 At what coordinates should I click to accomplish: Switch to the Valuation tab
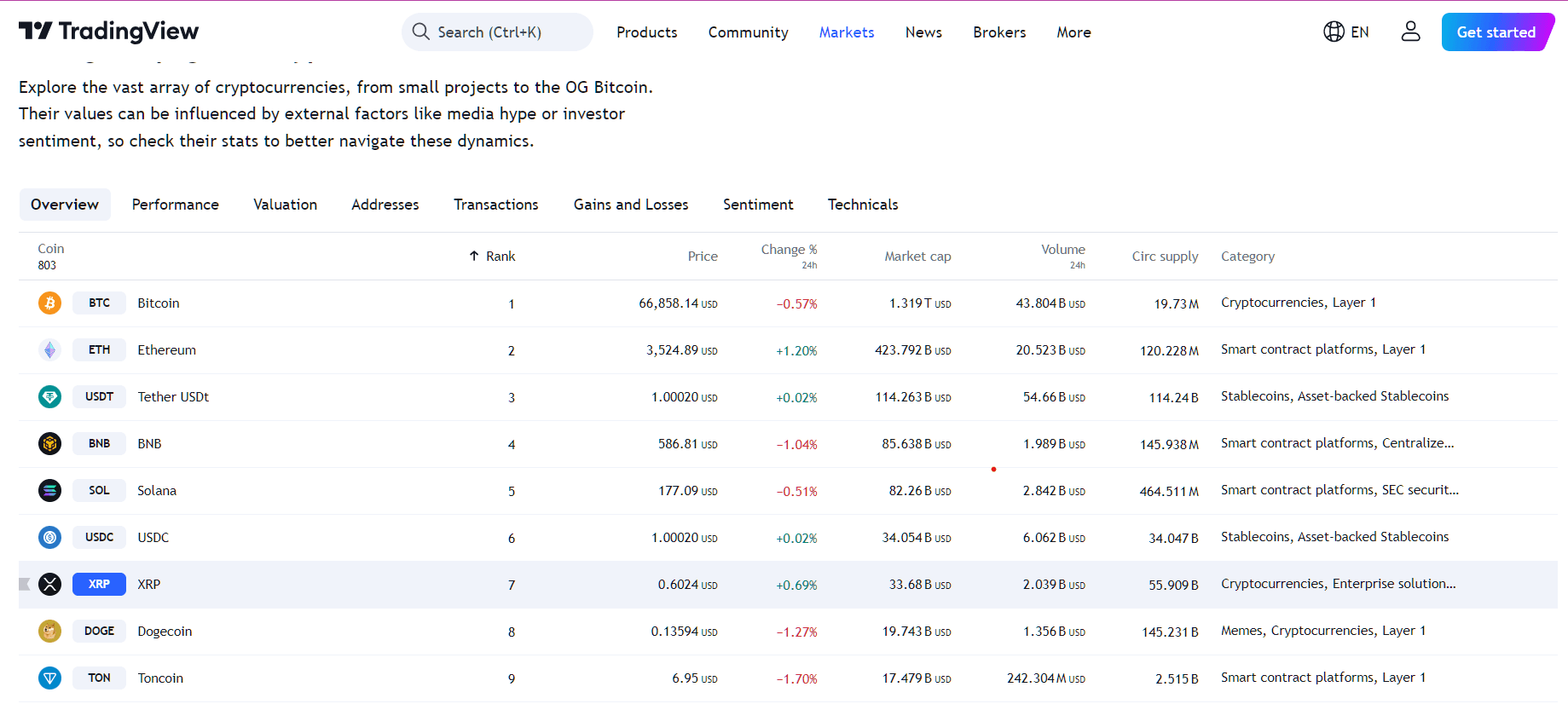tap(286, 205)
